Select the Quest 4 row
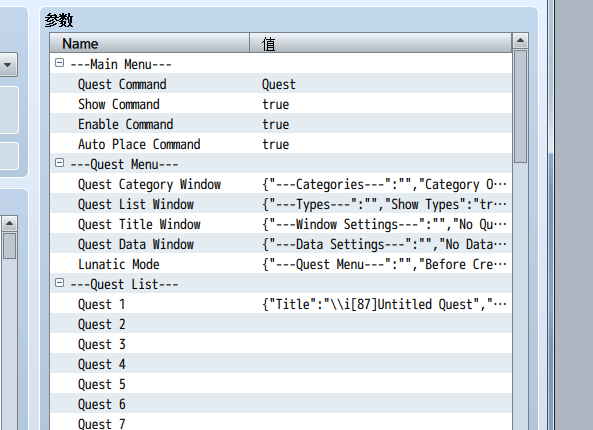593x430 pixels. pyautogui.click(x=281, y=364)
